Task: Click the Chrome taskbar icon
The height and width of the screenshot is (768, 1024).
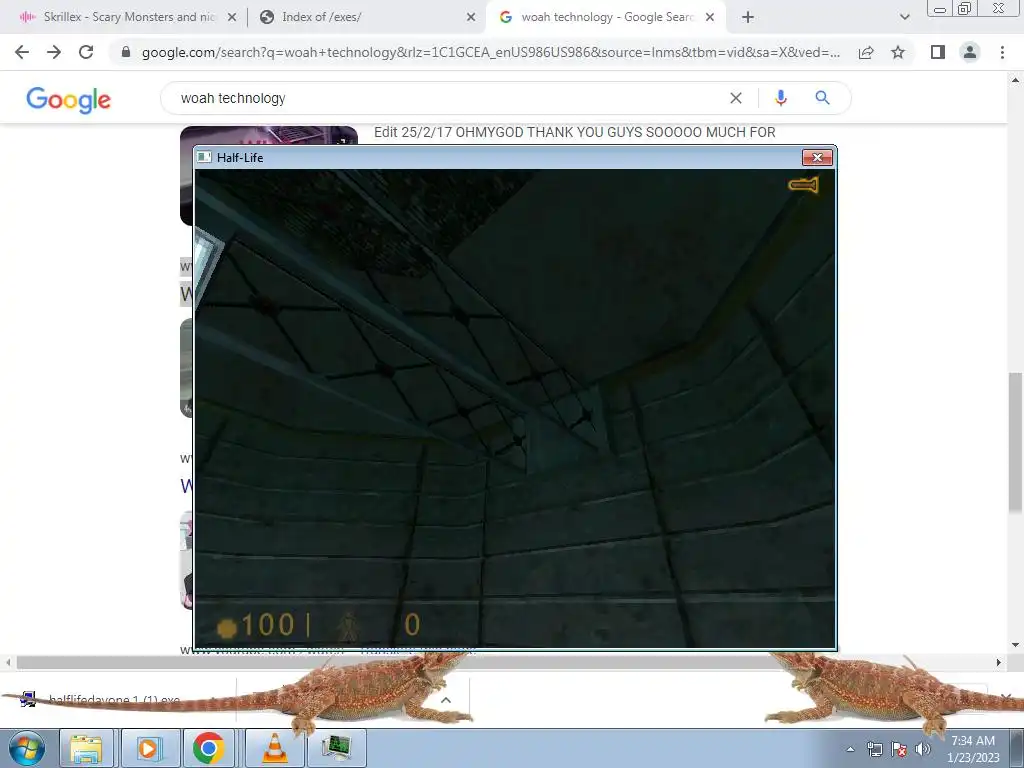Action: pyautogui.click(x=209, y=748)
